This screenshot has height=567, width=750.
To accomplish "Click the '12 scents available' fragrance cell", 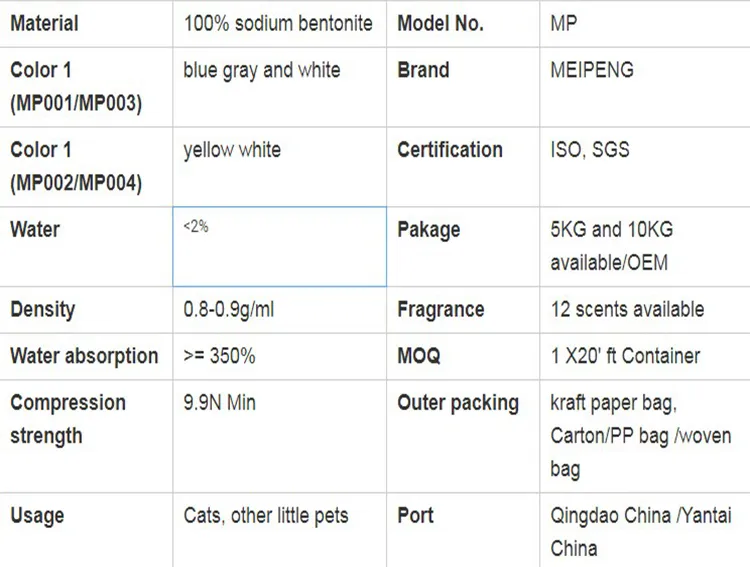I will coord(627,310).
